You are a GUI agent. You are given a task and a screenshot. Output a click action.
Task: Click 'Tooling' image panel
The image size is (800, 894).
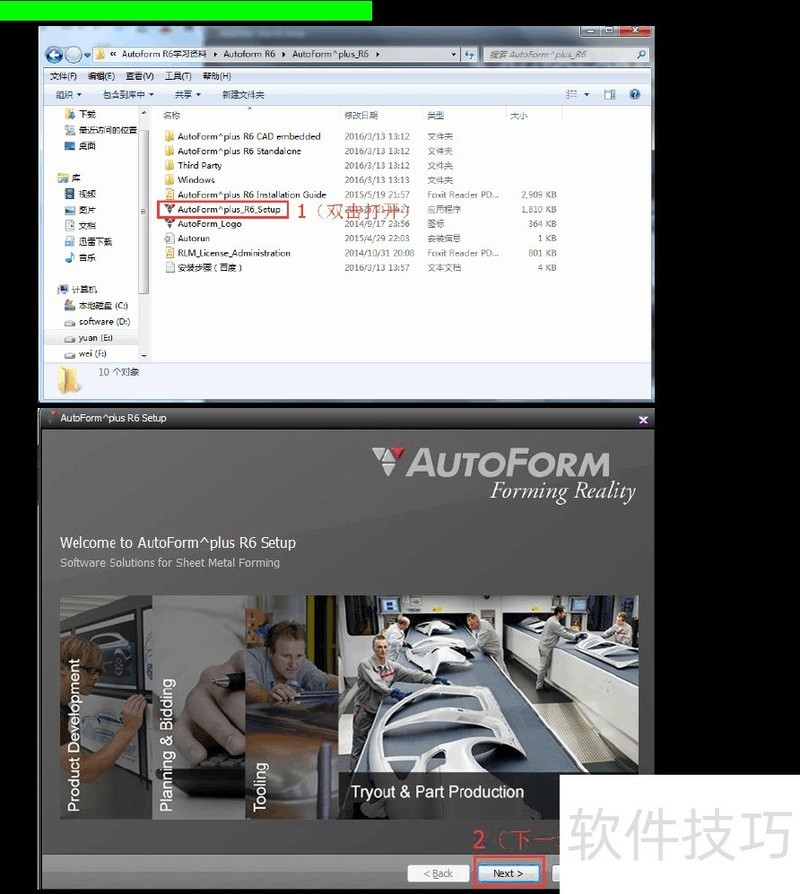click(x=292, y=708)
